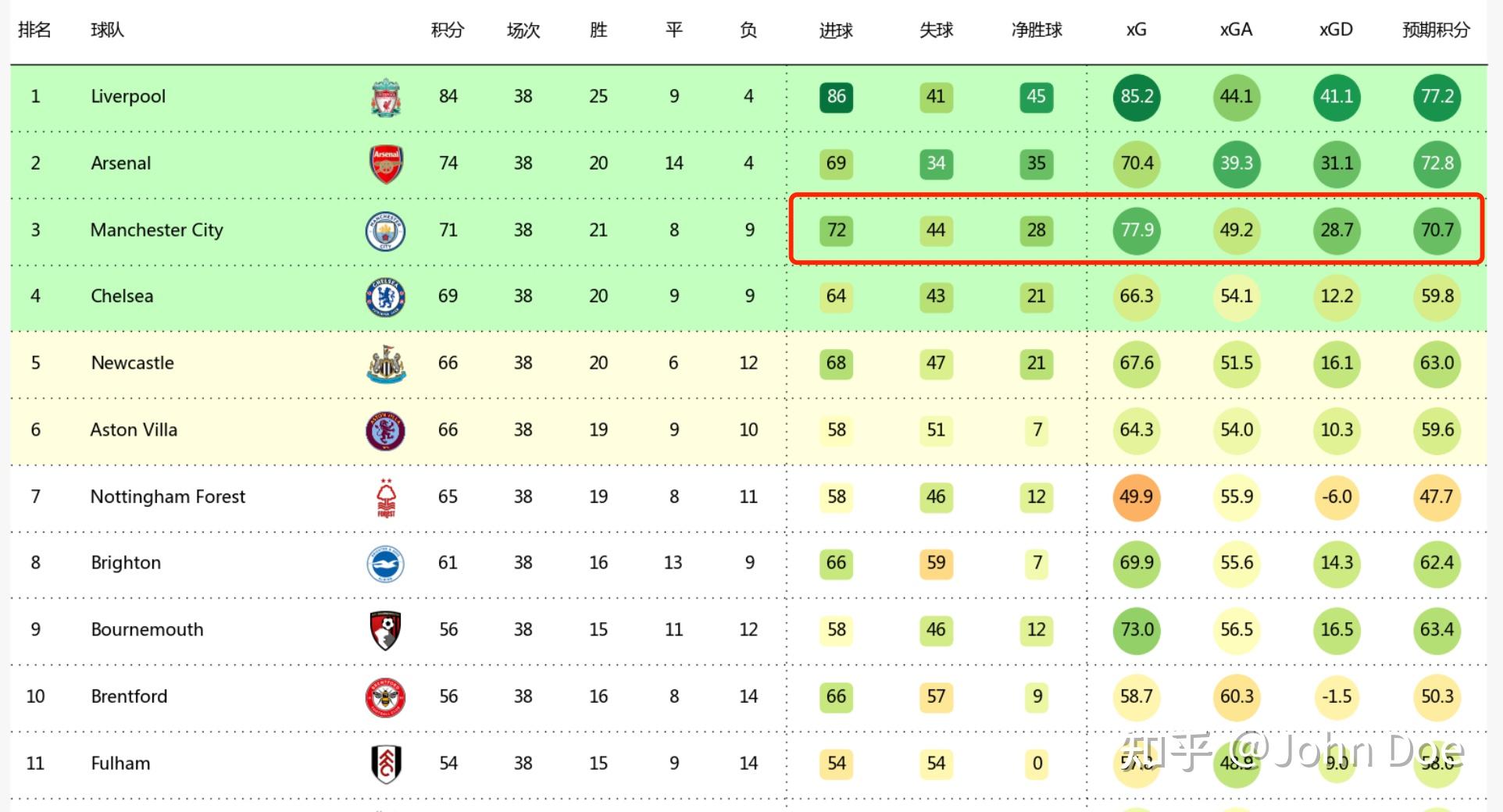Click the Newcastle club crest
The height and width of the screenshot is (812, 1503).
pos(385,364)
